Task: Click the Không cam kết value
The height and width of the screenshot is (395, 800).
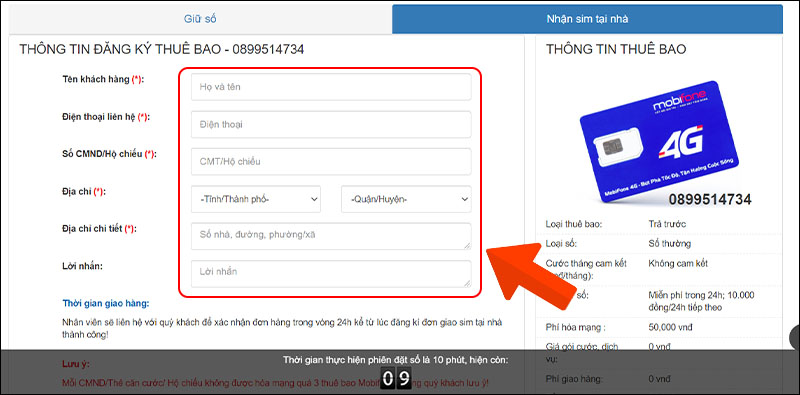Action: (x=678, y=264)
